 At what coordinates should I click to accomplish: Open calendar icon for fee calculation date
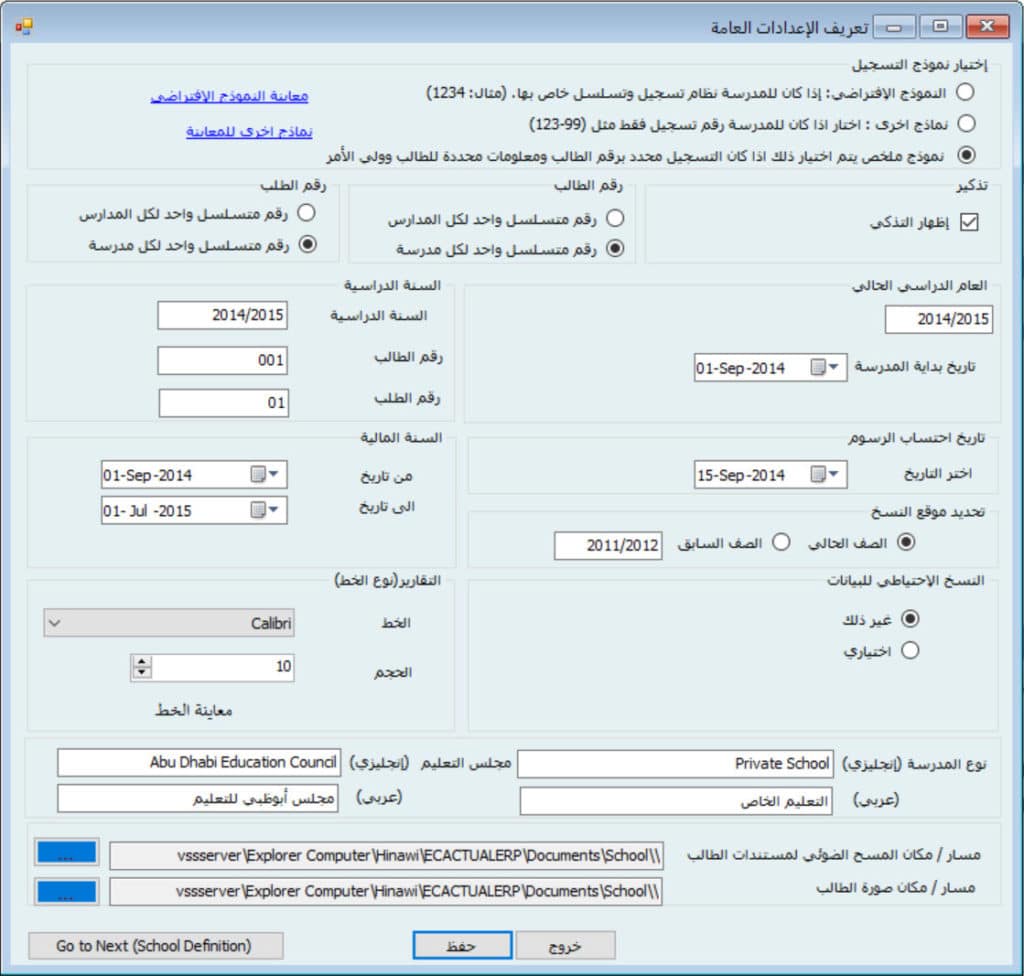pos(818,475)
